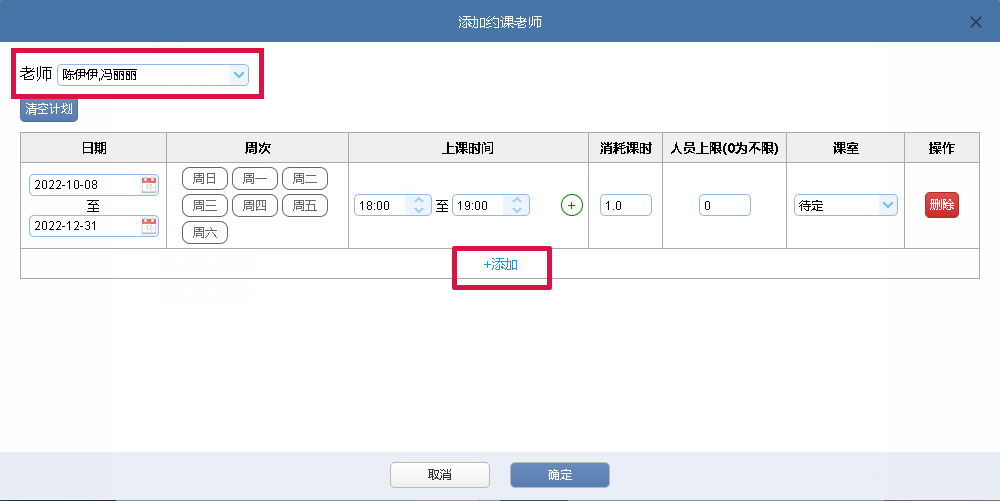
Task: Close the add teacher dialog
Action: tap(976, 22)
